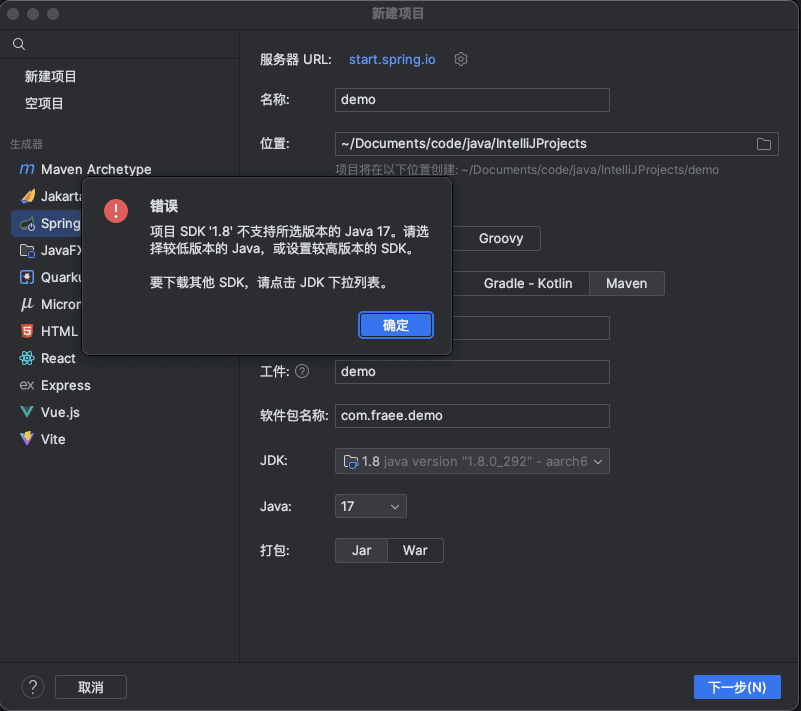Select React generator
The width and height of the screenshot is (801, 711).
58,358
